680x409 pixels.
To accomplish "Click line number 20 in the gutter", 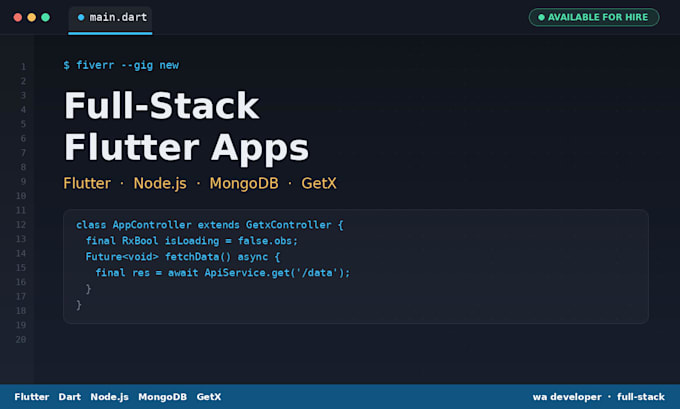I will point(21,340).
